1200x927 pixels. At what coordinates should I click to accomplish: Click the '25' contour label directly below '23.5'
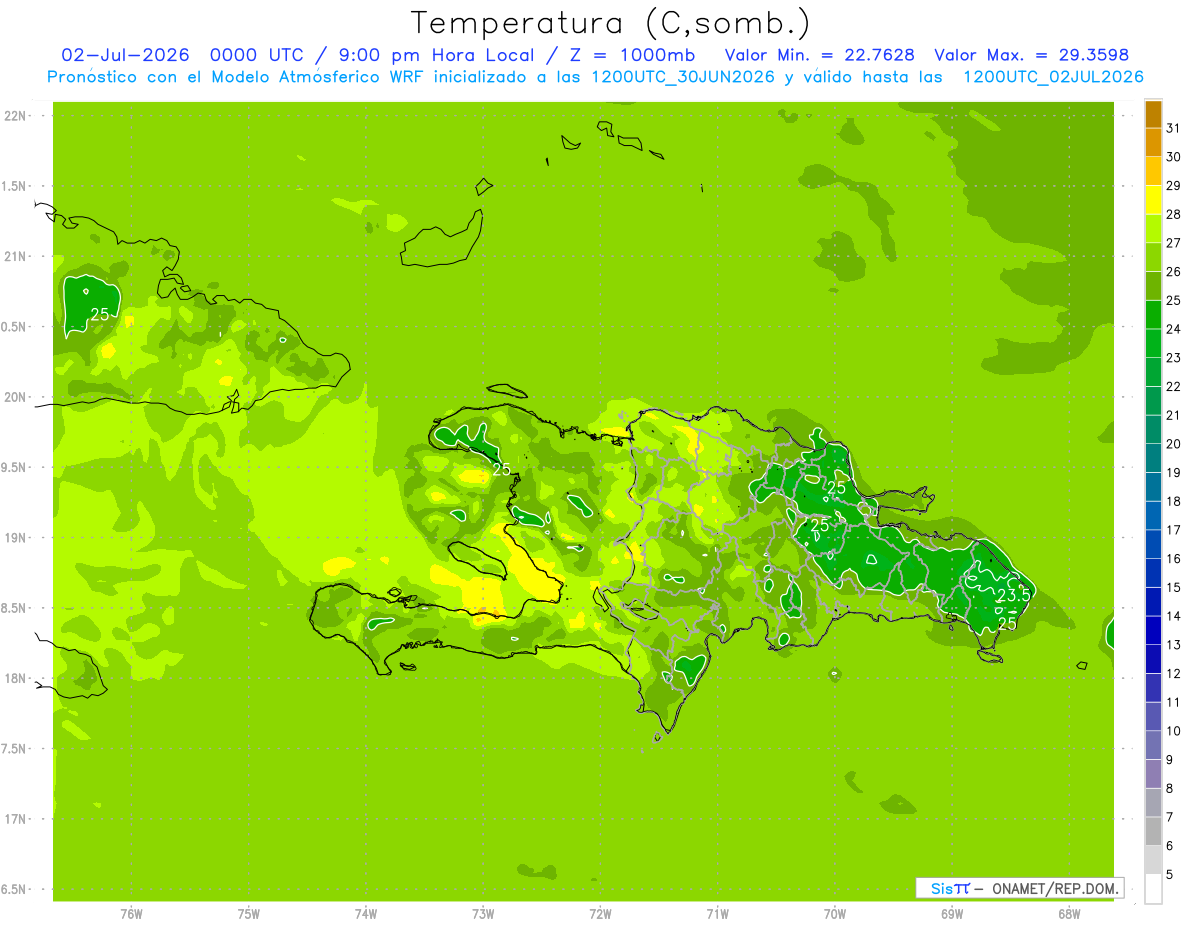pyautogui.click(x=1008, y=624)
